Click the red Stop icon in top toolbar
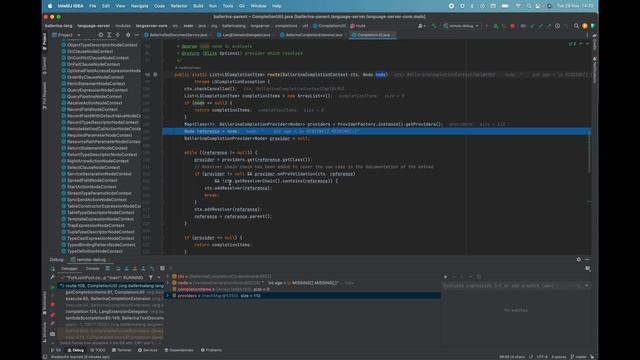The height and width of the screenshot is (360, 640). click(513, 26)
